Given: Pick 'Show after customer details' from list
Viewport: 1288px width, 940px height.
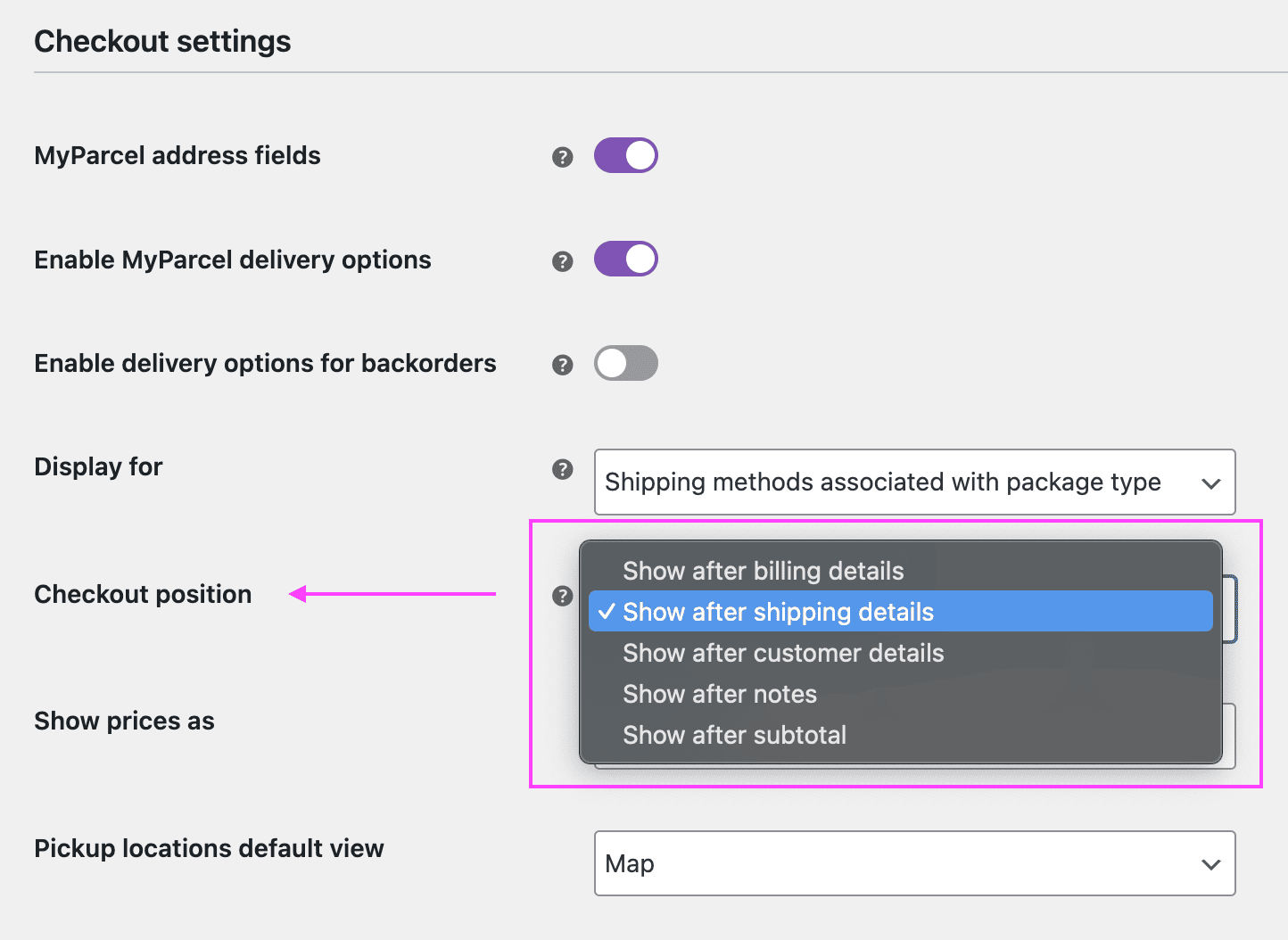Looking at the screenshot, I should 782,653.
